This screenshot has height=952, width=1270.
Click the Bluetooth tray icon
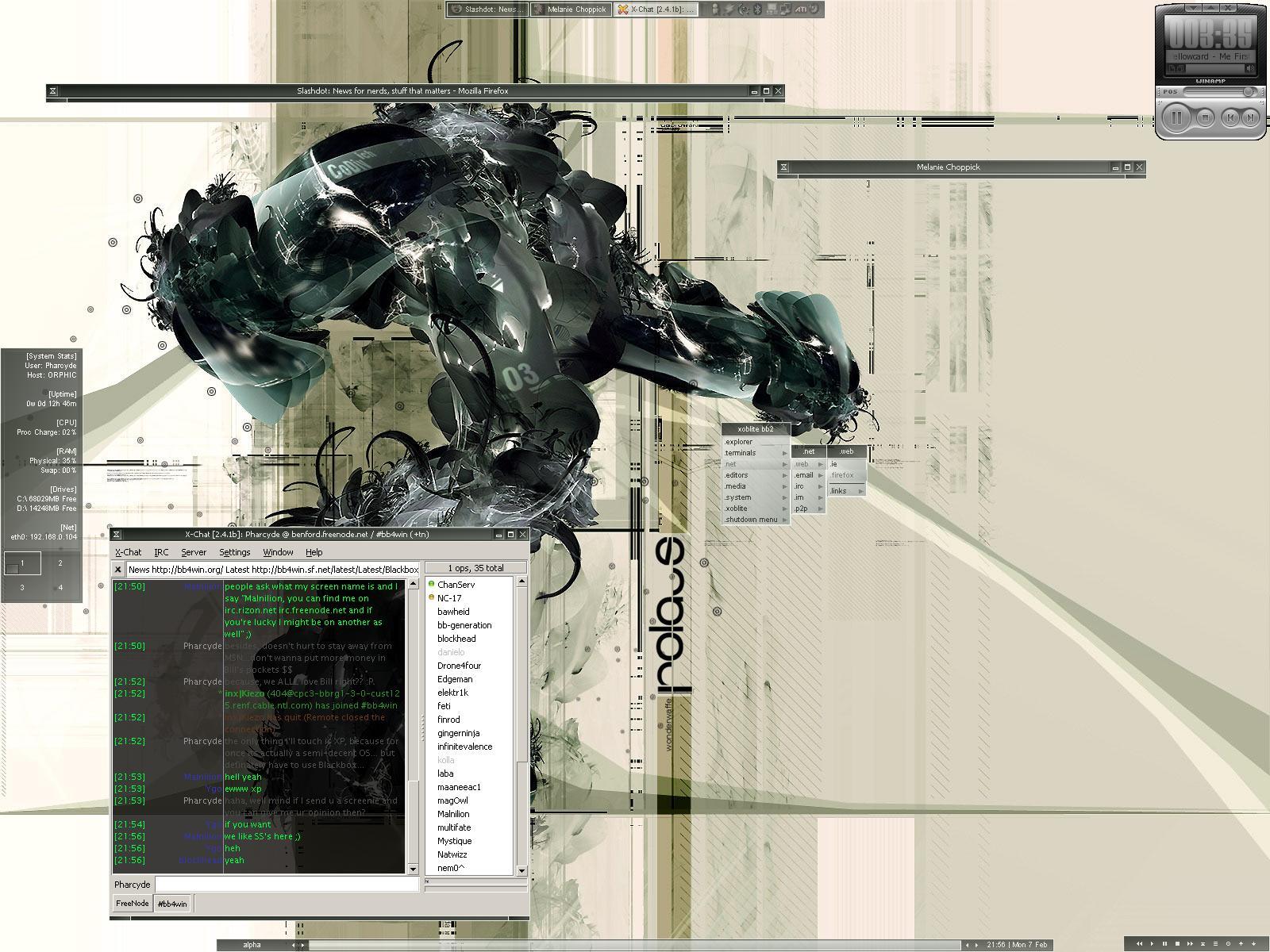click(757, 10)
